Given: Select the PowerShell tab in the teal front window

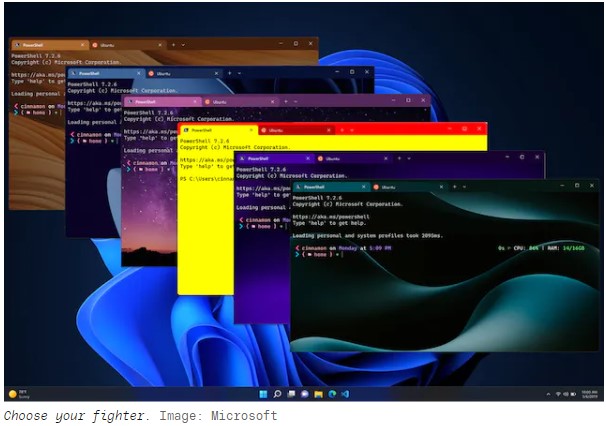Looking at the screenshot, I should (x=330, y=187).
